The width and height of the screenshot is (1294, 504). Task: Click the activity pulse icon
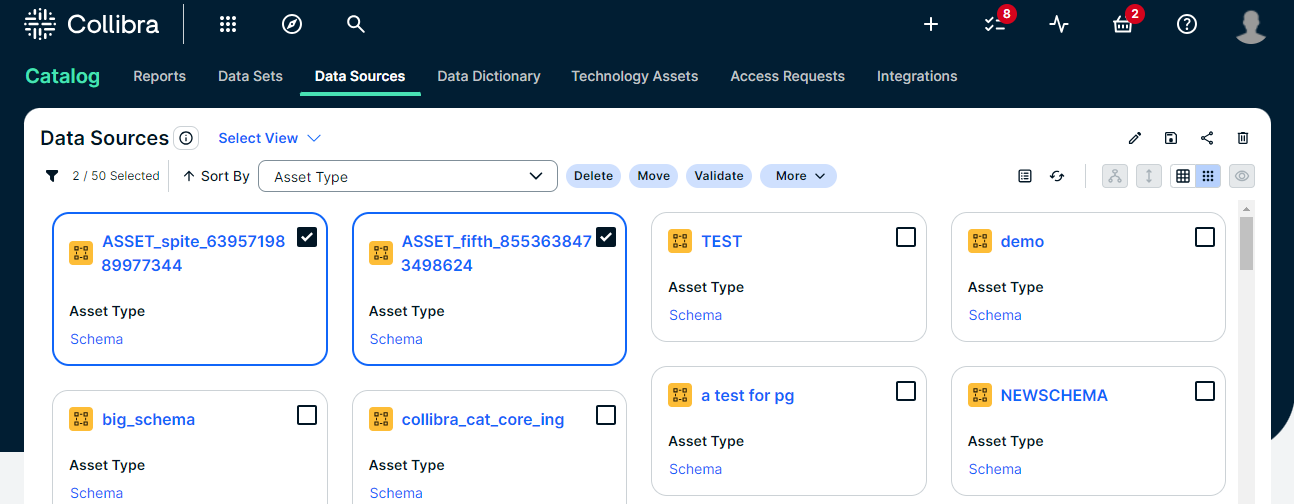tap(1059, 25)
